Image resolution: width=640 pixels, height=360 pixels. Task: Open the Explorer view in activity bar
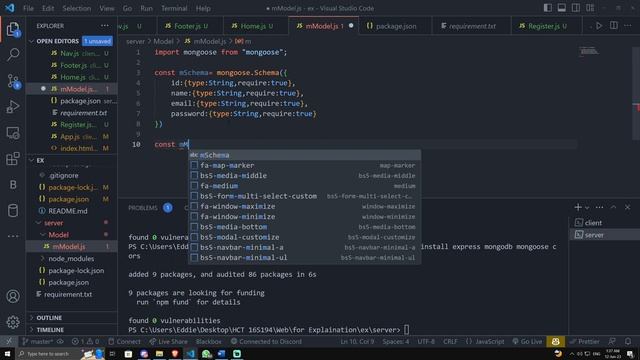pyautogui.click(x=13, y=29)
